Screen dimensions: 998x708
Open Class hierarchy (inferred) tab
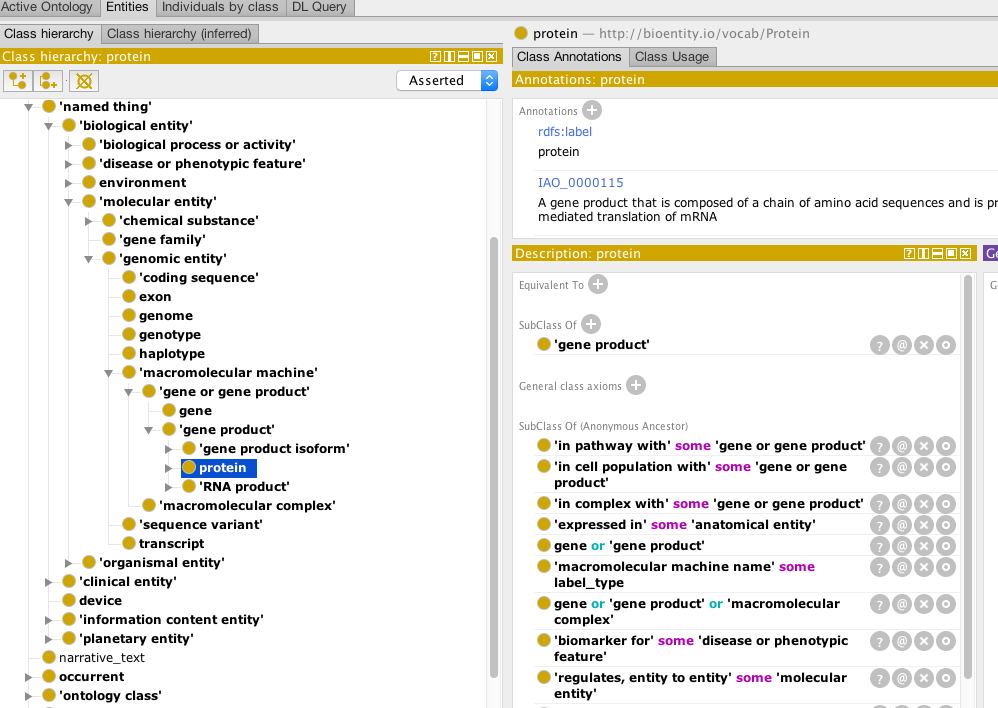pyautogui.click(x=179, y=34)
